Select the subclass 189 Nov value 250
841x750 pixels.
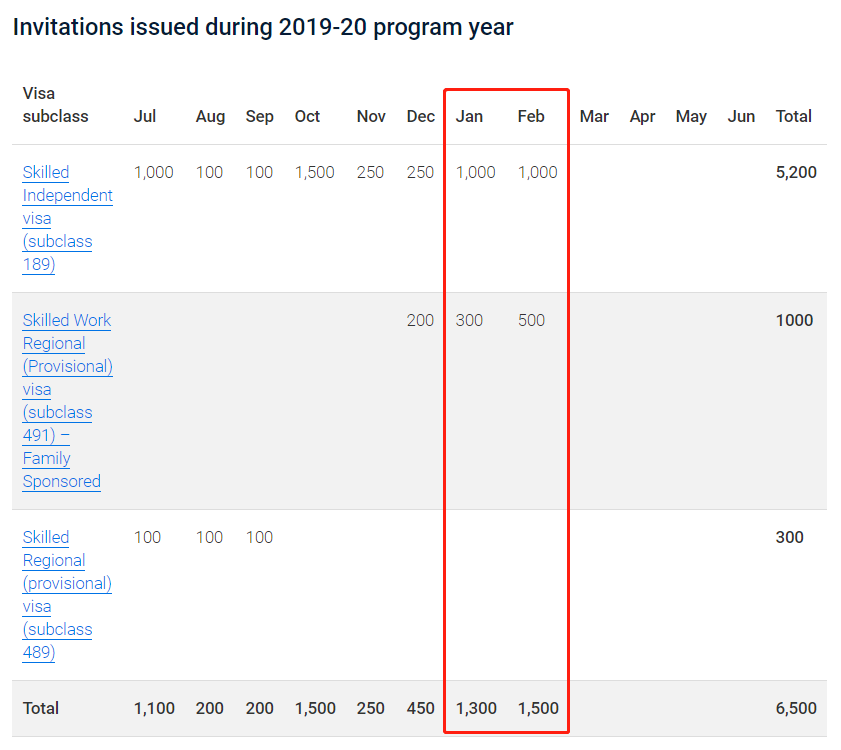point(370,172)
